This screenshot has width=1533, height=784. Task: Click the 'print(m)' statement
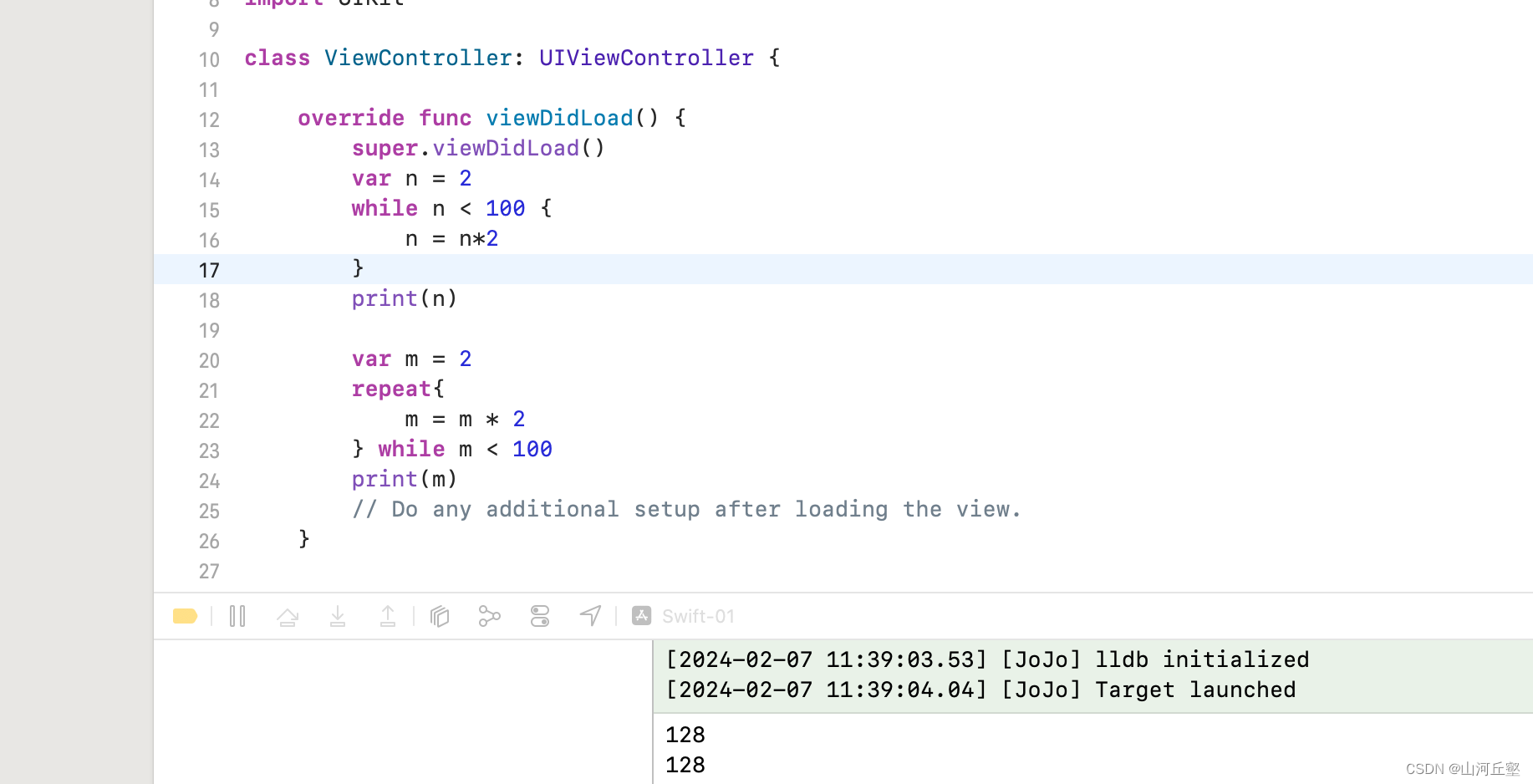[x=405, y=480]
